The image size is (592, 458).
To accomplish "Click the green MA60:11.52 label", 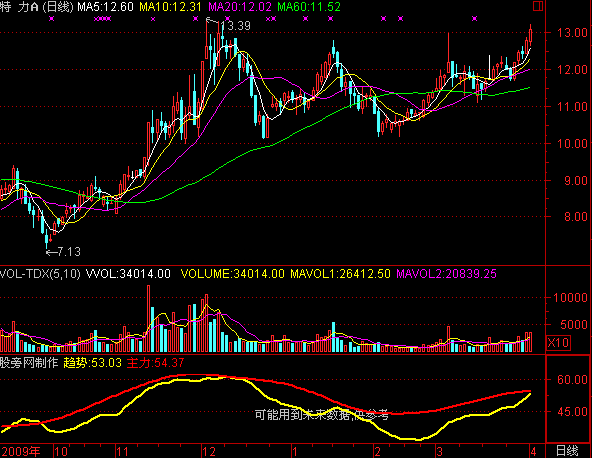I will click(x=309, y=6).
